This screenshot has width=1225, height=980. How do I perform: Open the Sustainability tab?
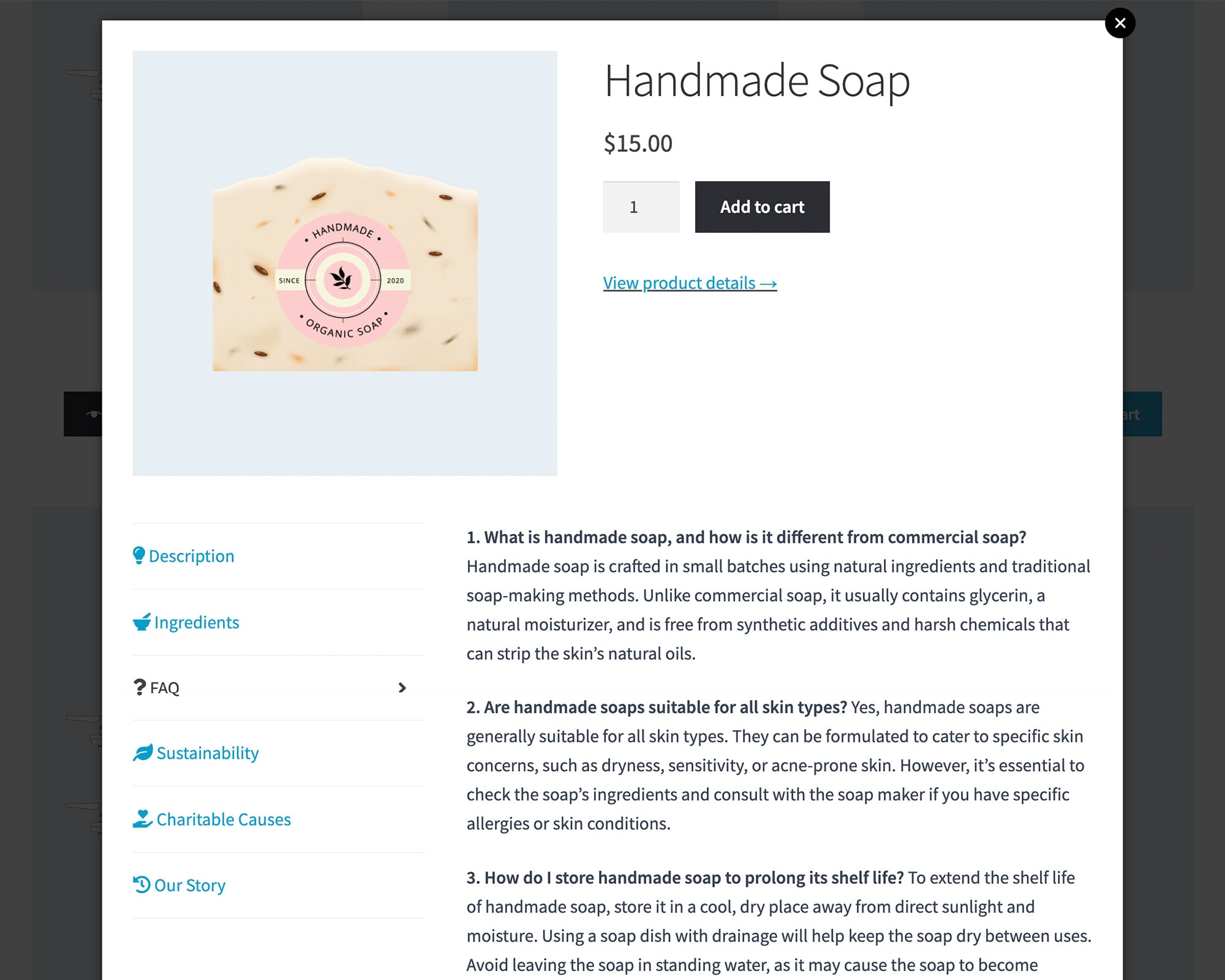click(x=278, y=753)
